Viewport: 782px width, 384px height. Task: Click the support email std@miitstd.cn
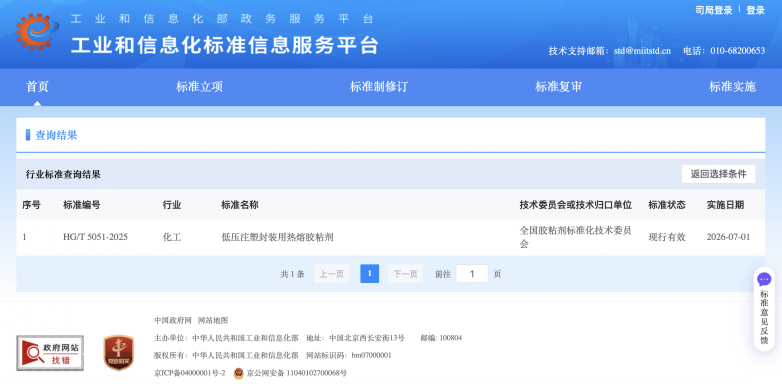point(642,51)
